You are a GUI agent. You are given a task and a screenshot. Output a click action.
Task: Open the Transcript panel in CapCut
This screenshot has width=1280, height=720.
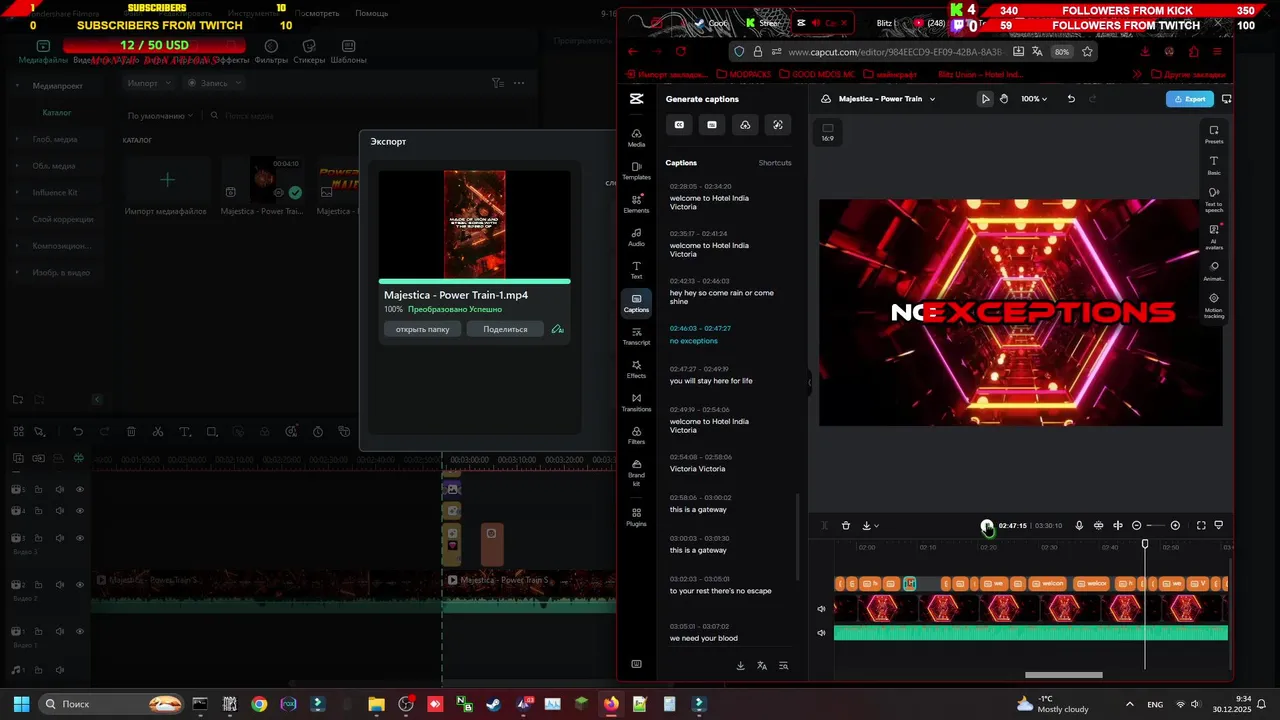point(636,336)
